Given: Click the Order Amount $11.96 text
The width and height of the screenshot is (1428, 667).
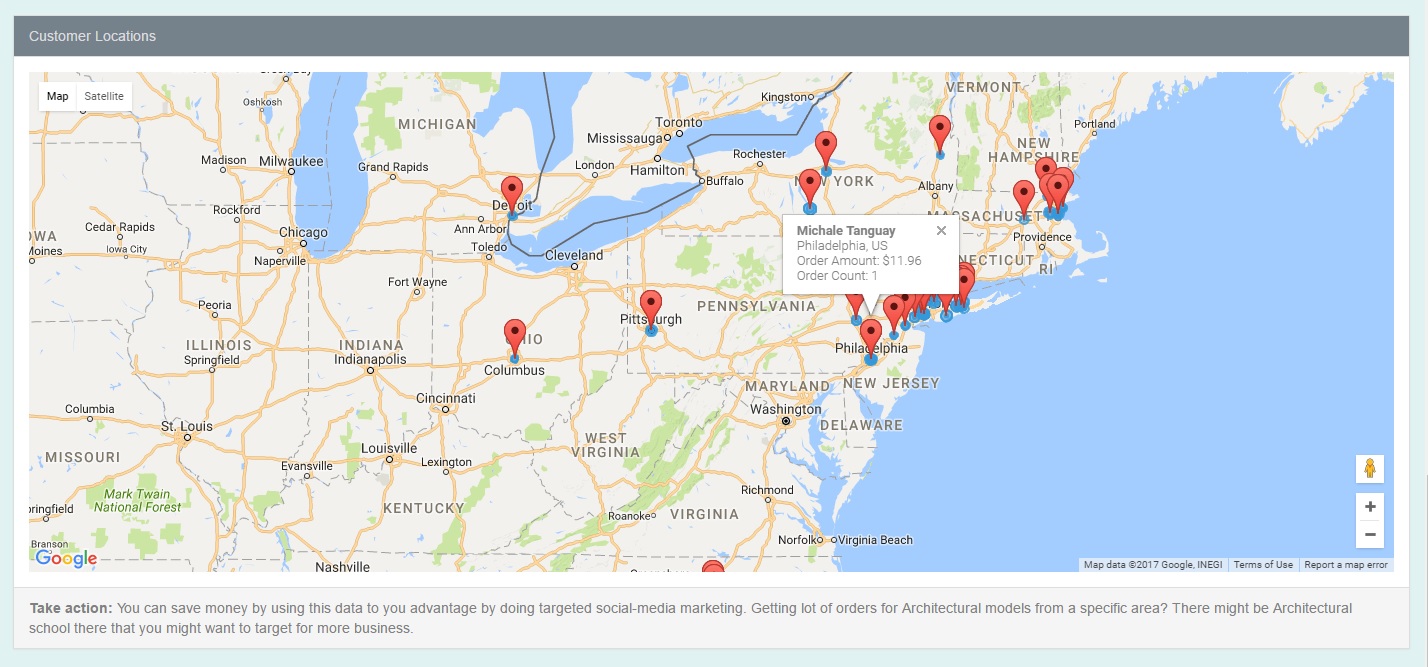Looking at the screenshot, I should pyautogui.click(x=859, y=261).
